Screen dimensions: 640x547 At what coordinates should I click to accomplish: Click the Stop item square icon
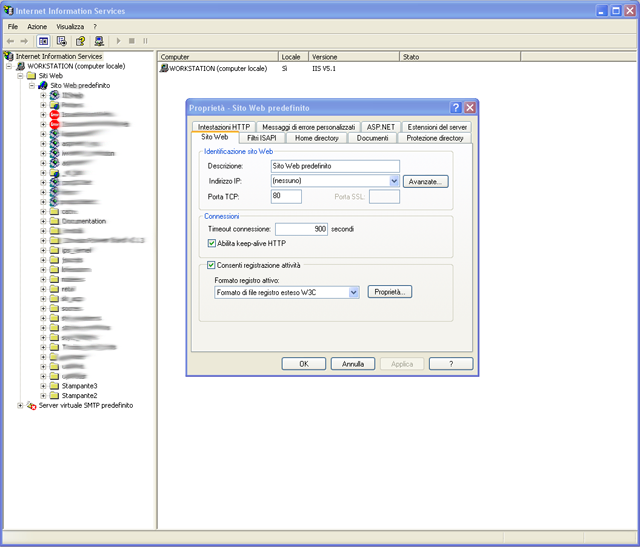tap(132, 41)
